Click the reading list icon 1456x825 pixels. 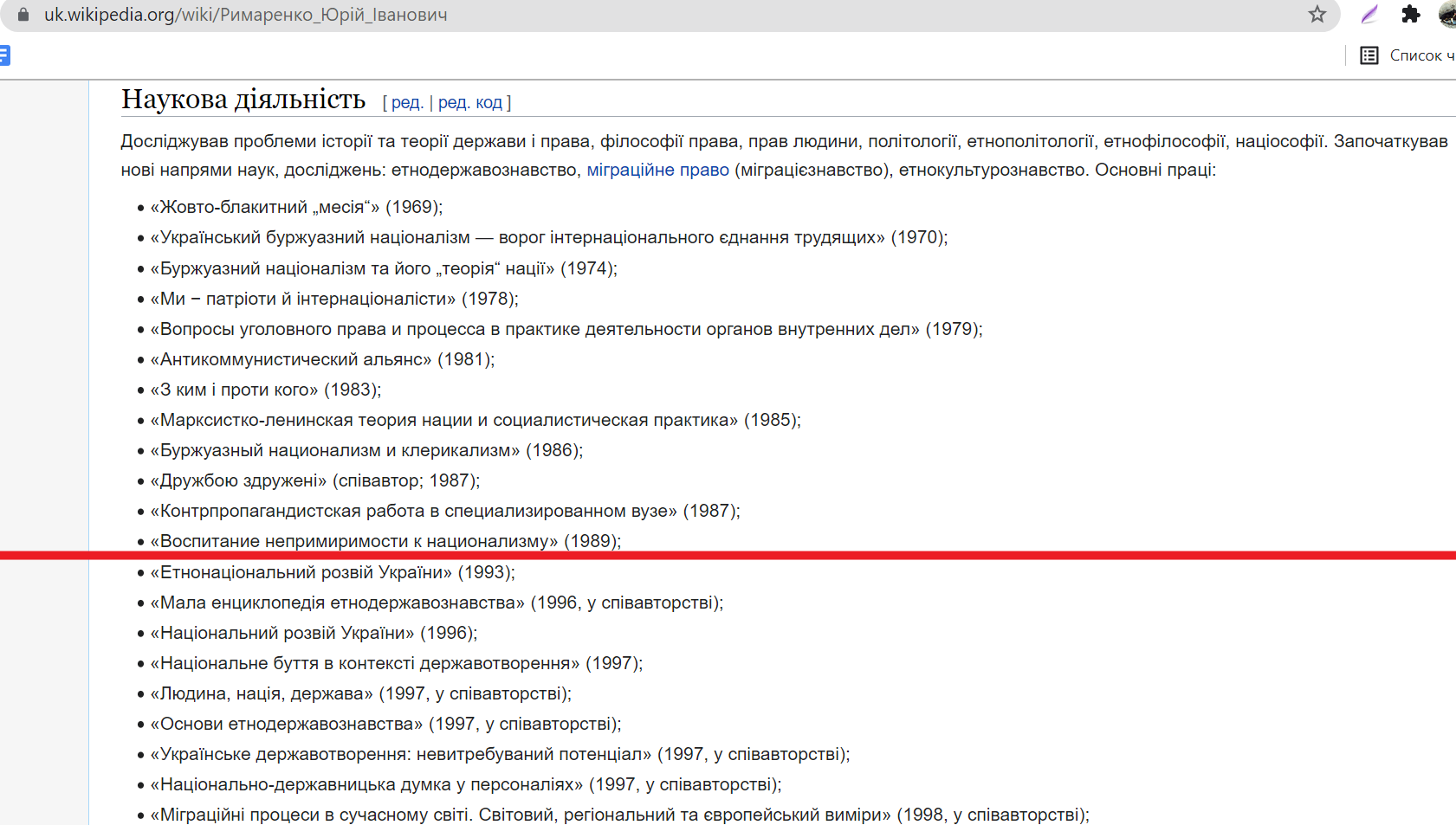[x=1369, y=56]
